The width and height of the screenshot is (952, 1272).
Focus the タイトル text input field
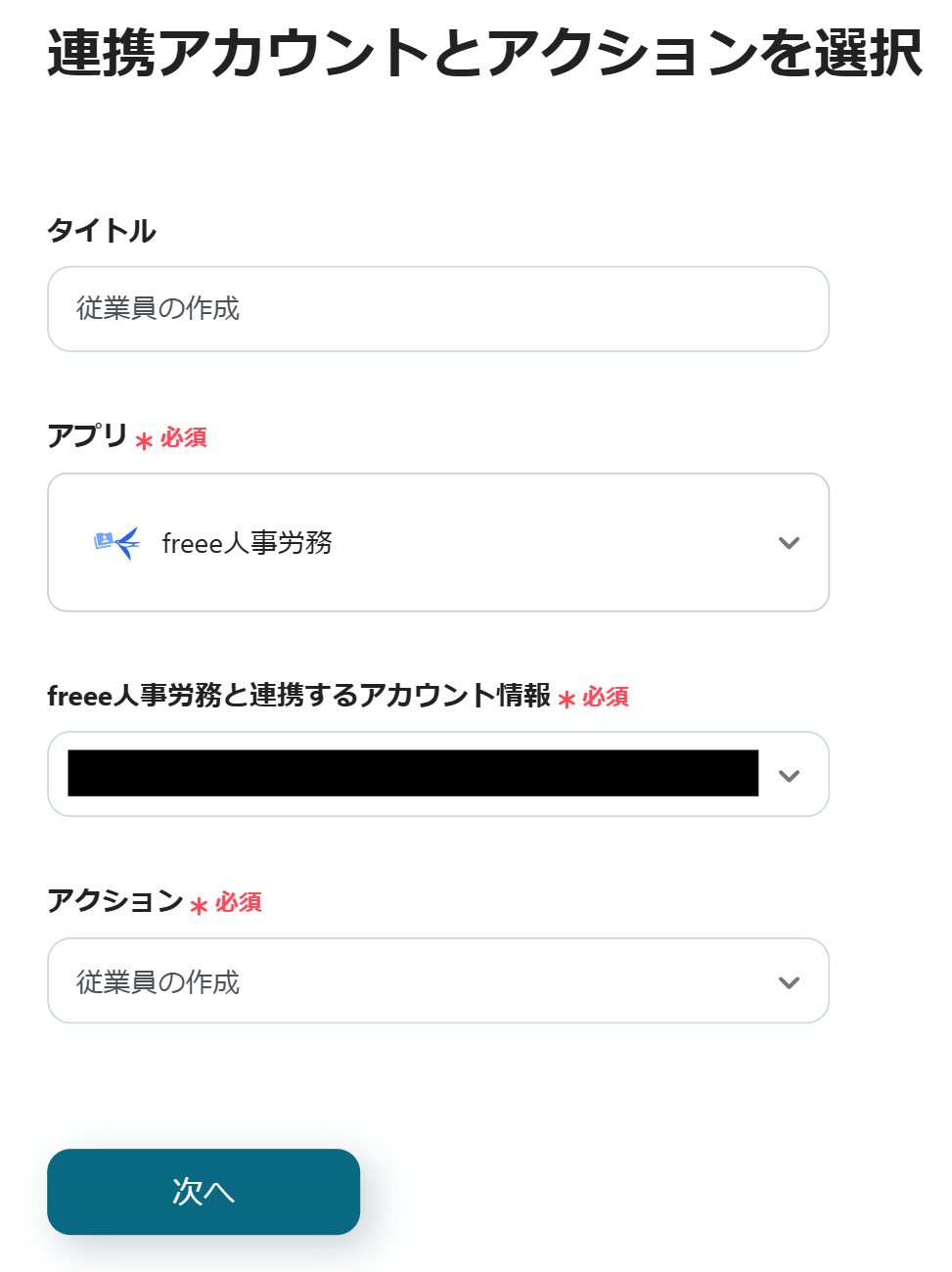coord(437,309)
